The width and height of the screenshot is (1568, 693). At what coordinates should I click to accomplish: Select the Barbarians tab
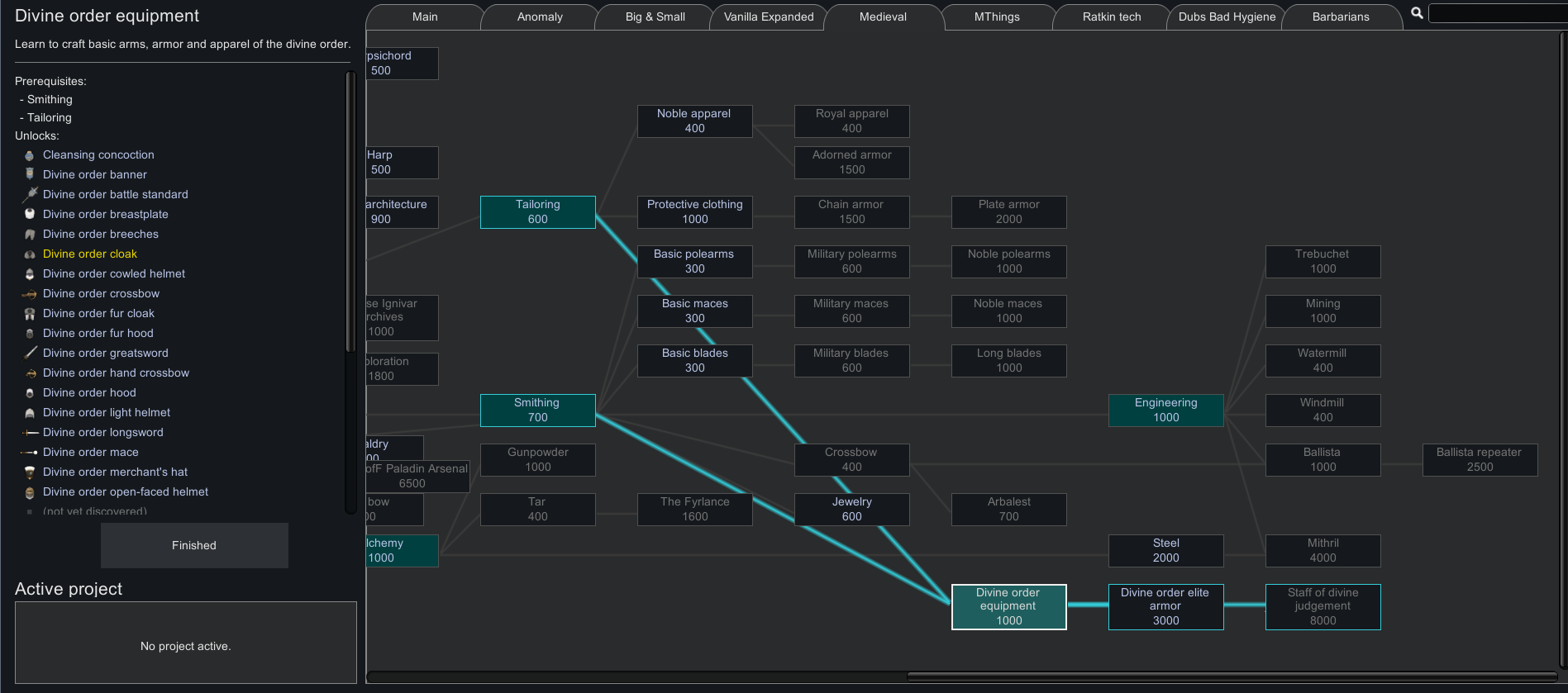click(x=1341, y=17)
